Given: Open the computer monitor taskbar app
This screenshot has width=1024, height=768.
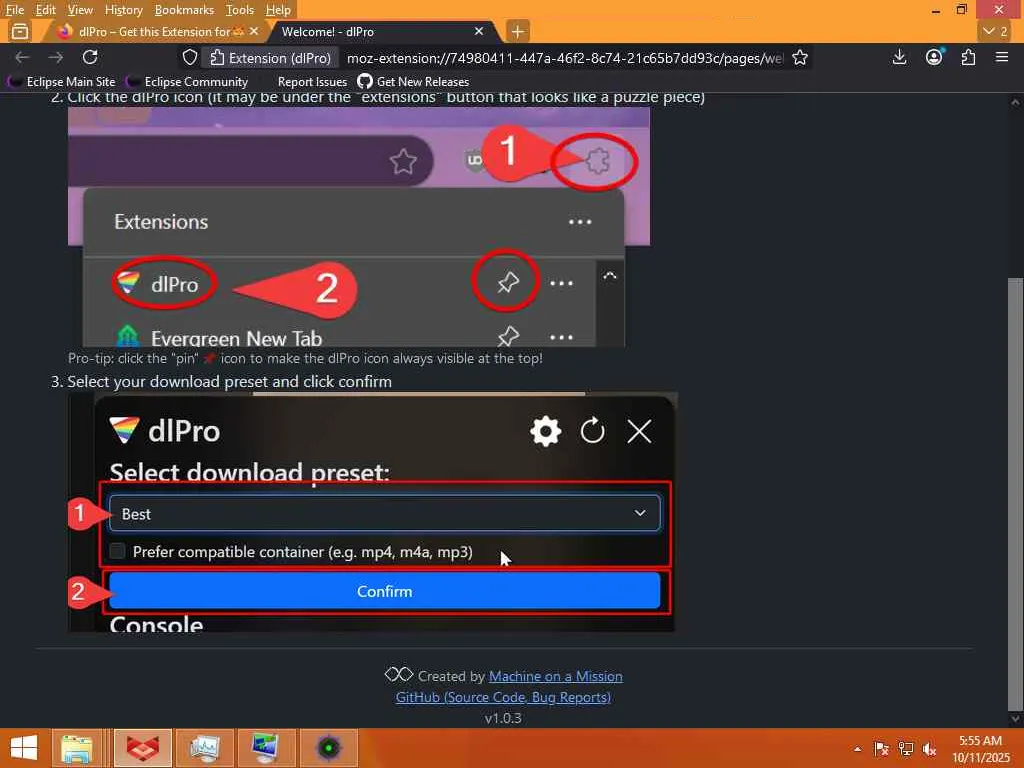Looking at the screenshot, I should point(266,748).
